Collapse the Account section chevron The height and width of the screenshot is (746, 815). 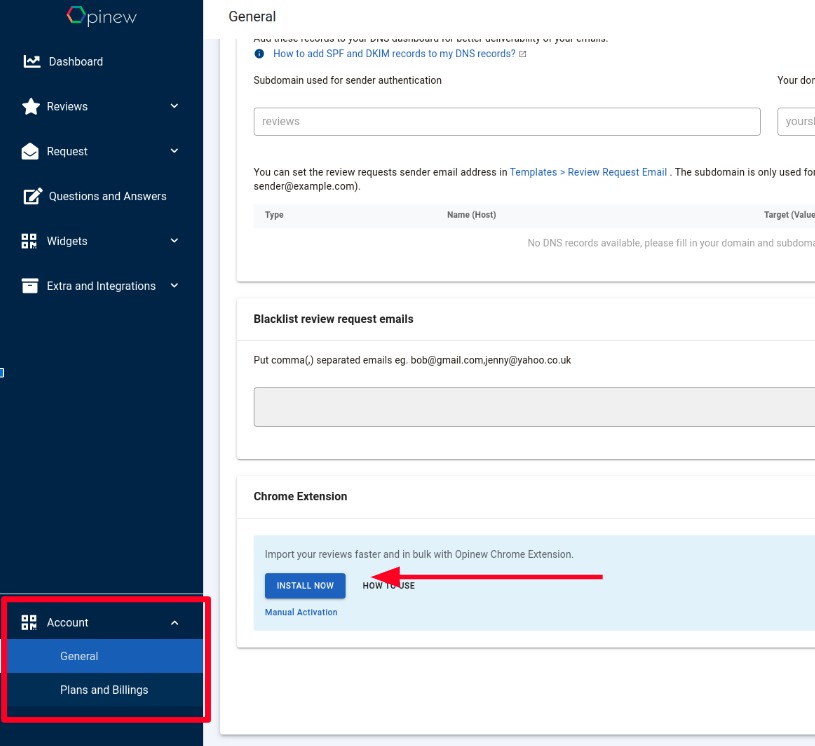coord(174,622)
